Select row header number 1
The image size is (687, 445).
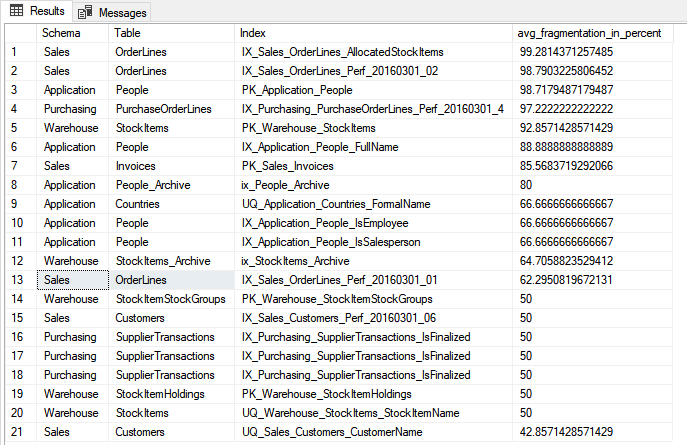point(21,52)
